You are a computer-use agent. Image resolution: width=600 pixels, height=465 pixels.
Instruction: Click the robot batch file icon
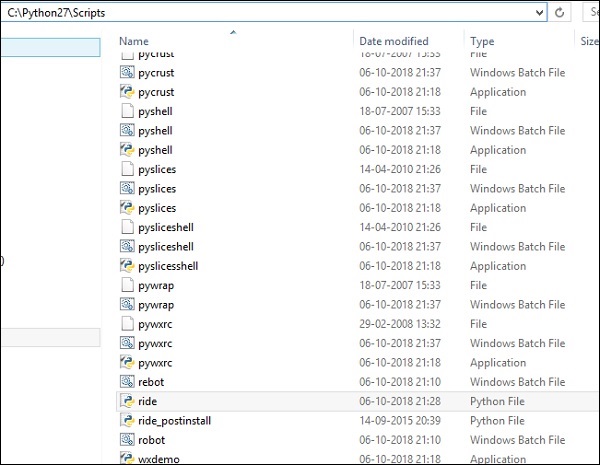coord(127,440)
